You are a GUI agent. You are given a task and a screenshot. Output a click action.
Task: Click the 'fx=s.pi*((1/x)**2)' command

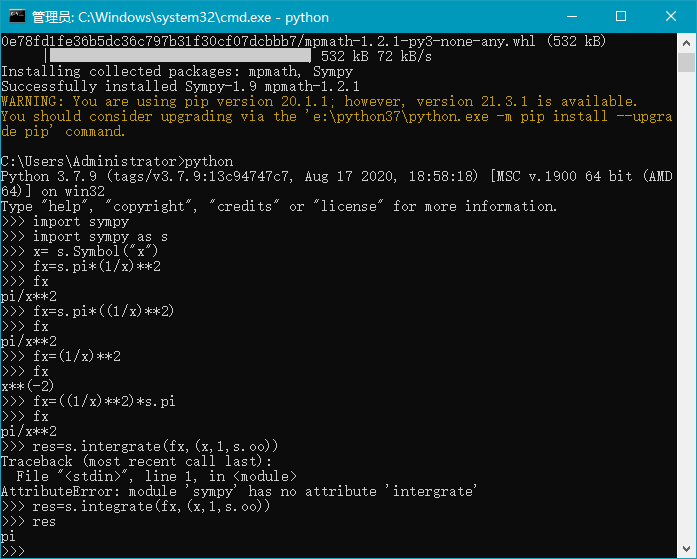tap(104, 311)
